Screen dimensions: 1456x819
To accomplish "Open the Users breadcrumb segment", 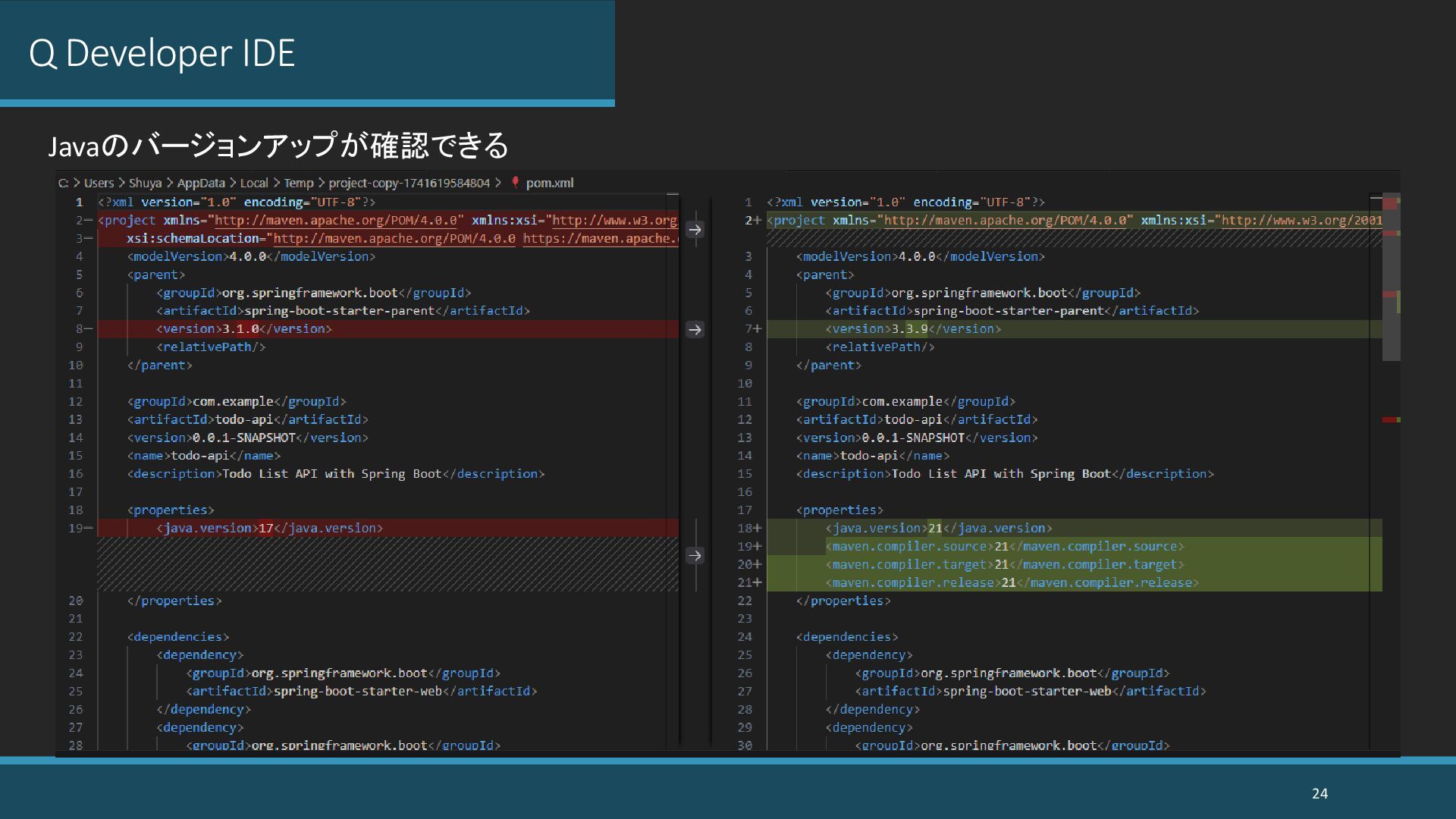I will pos(99,183).
